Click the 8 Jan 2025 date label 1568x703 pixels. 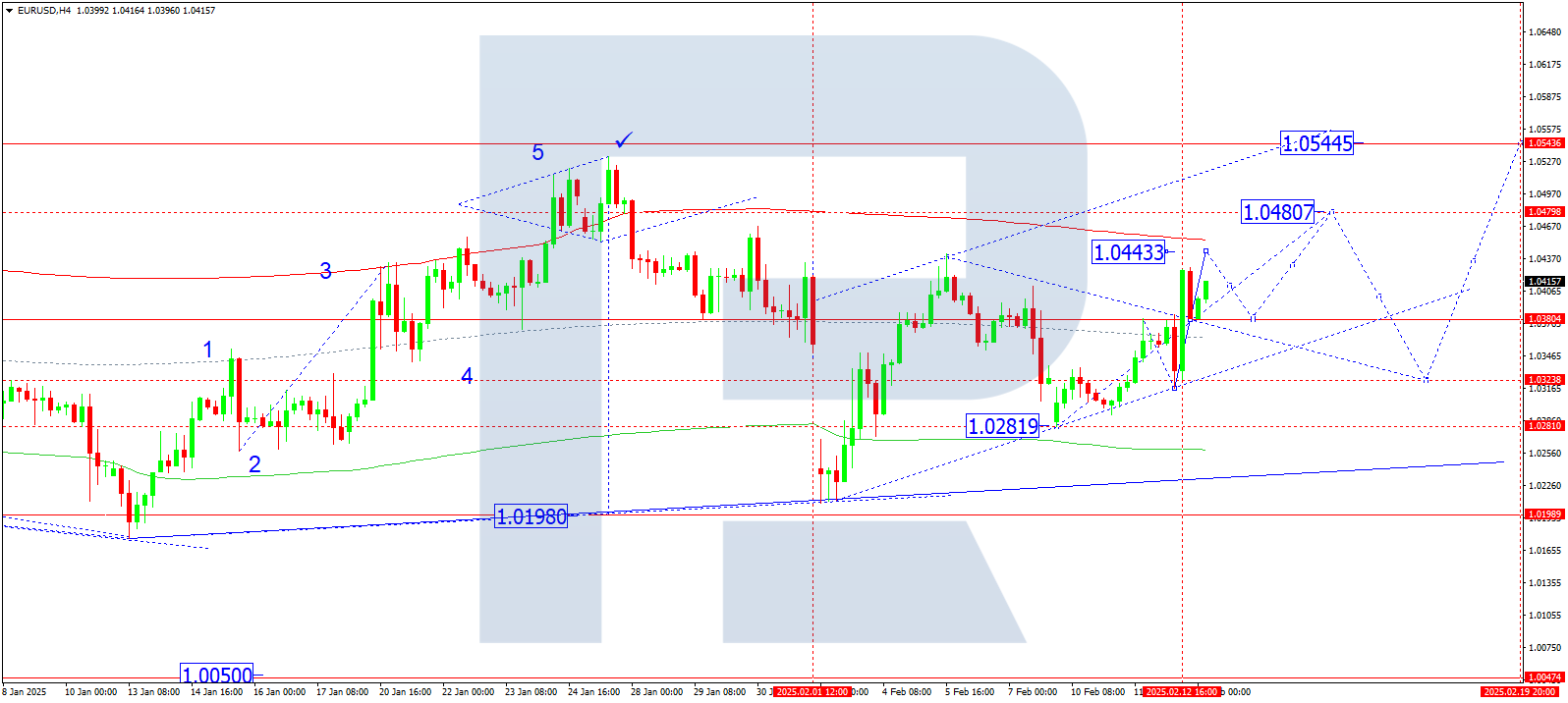point(25,692)
